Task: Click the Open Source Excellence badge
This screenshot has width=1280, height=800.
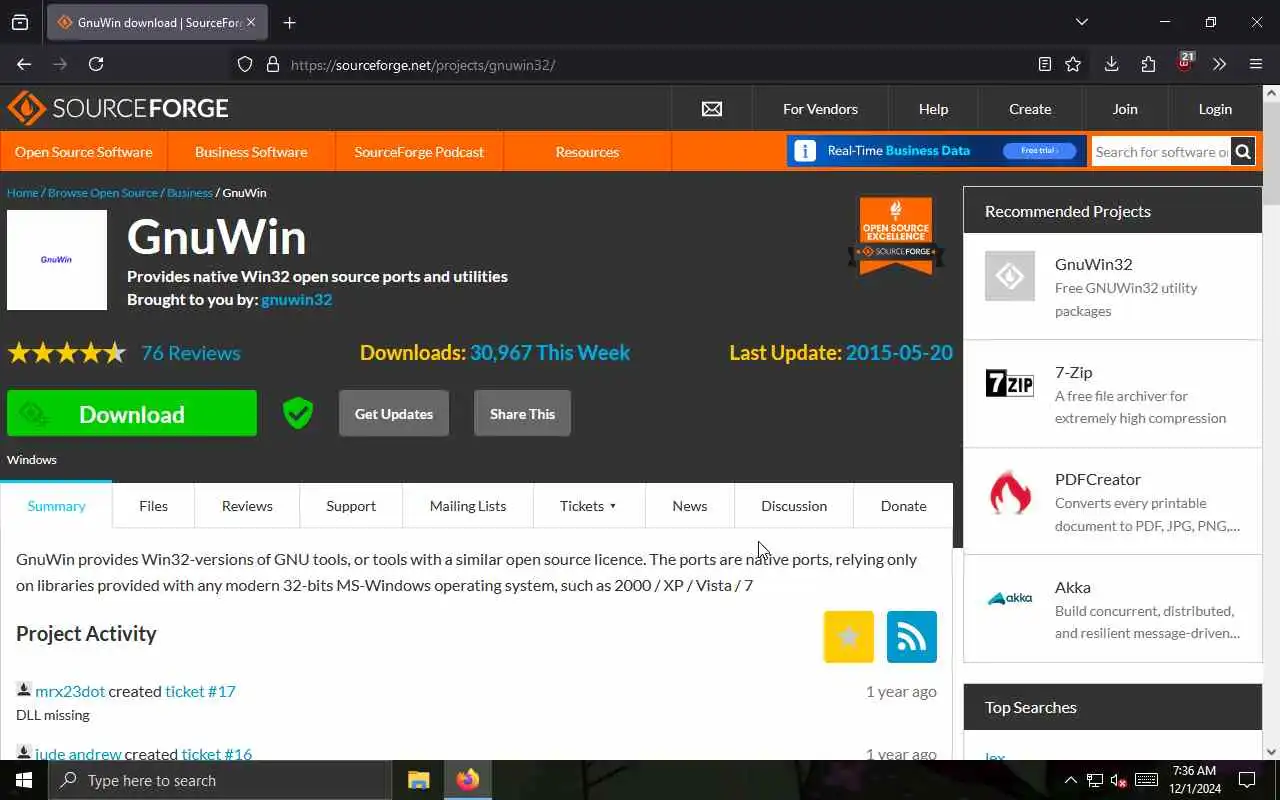Action: click(895, 236)
